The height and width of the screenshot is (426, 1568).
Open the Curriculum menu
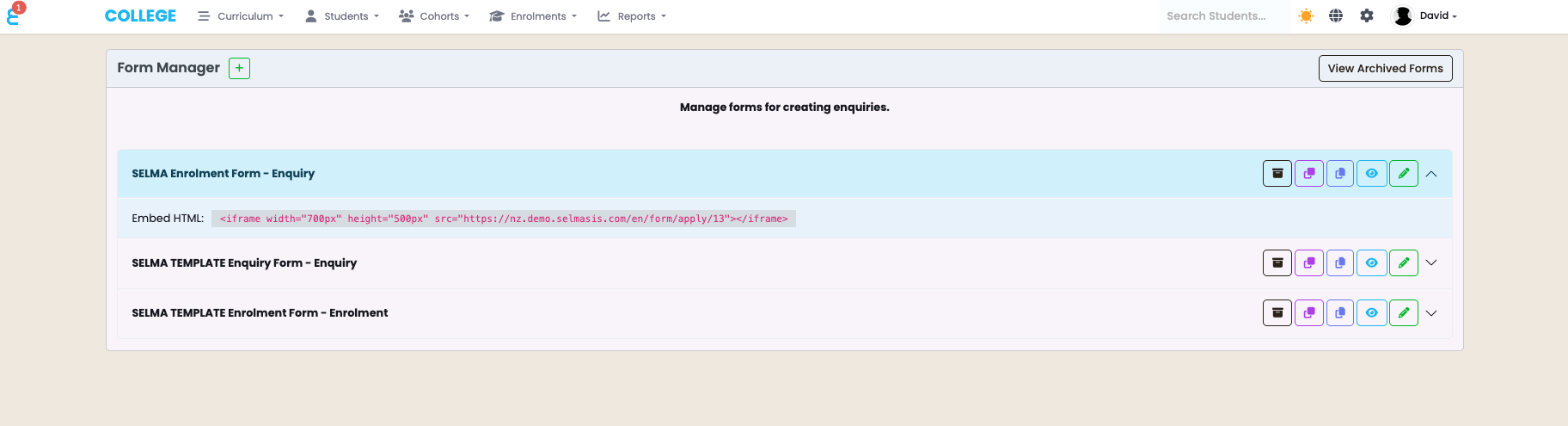pos(241,16)
